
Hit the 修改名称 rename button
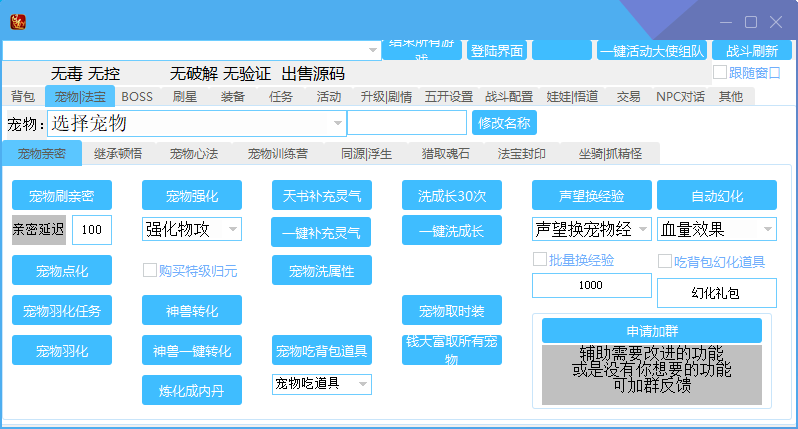[x=504, y=123]
